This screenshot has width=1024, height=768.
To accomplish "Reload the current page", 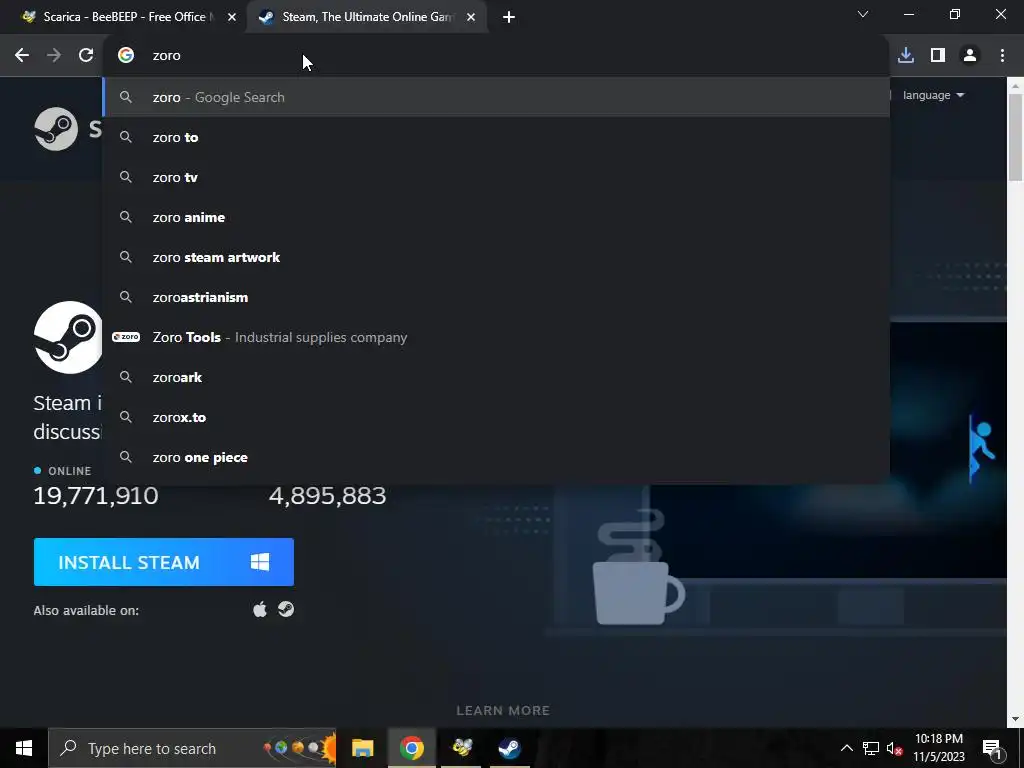I will point(86,56).
